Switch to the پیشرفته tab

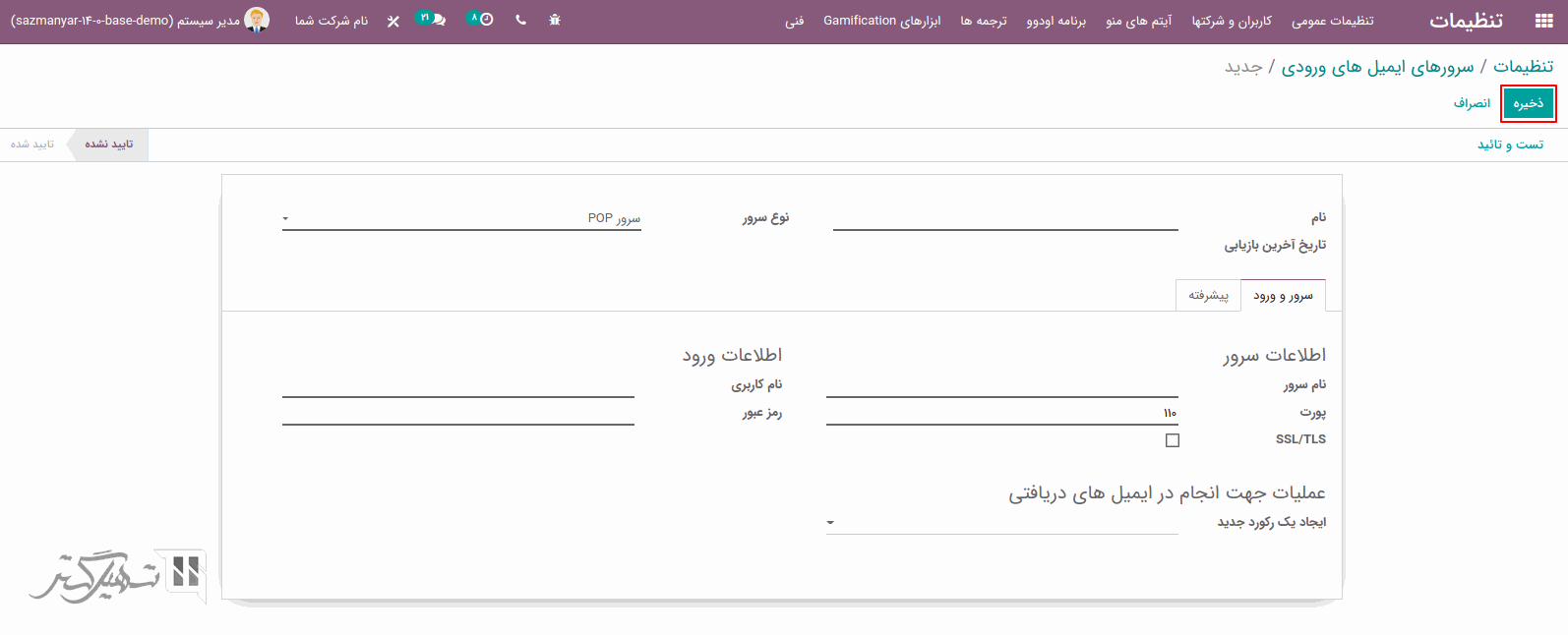[x=1208, y=296]
